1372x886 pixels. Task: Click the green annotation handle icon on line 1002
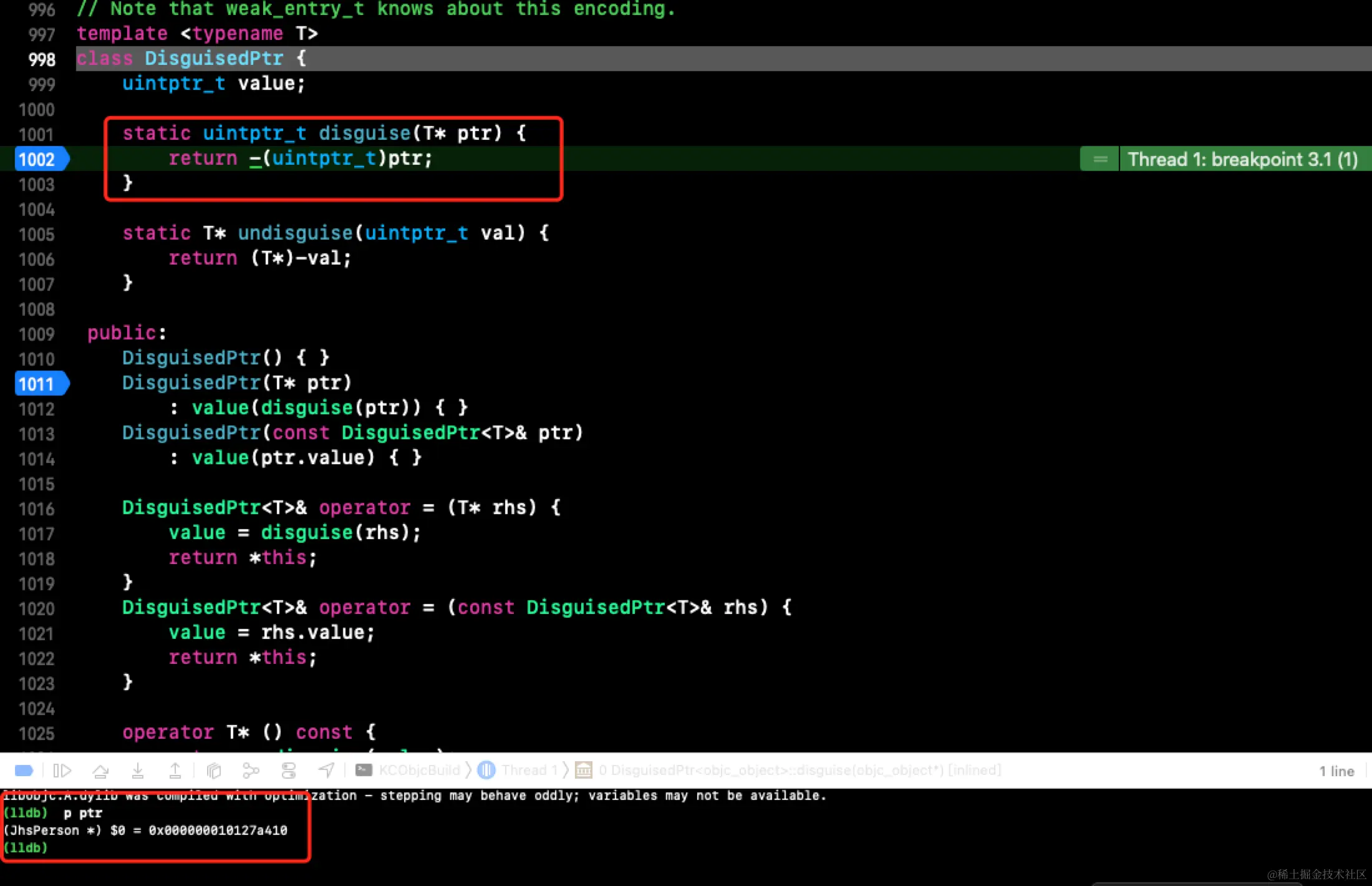pyautogui.click(x=1100, y=159)
